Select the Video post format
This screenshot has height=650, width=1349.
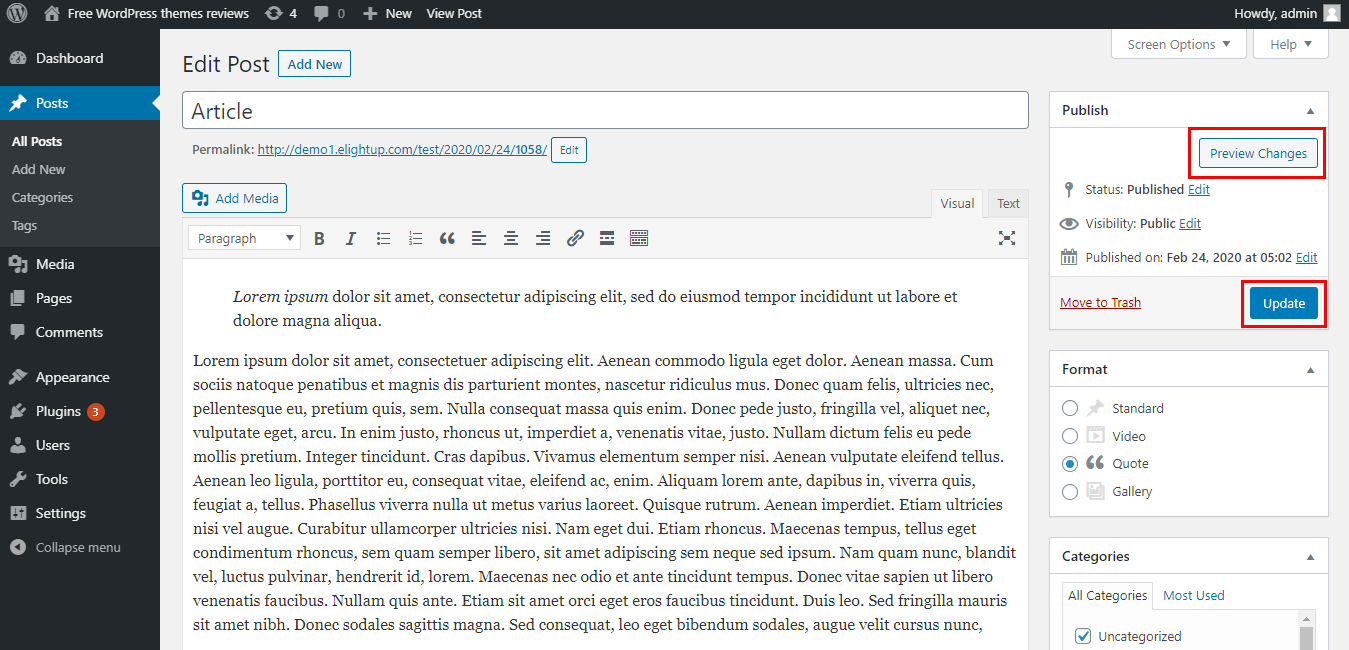click(1069, 436)
